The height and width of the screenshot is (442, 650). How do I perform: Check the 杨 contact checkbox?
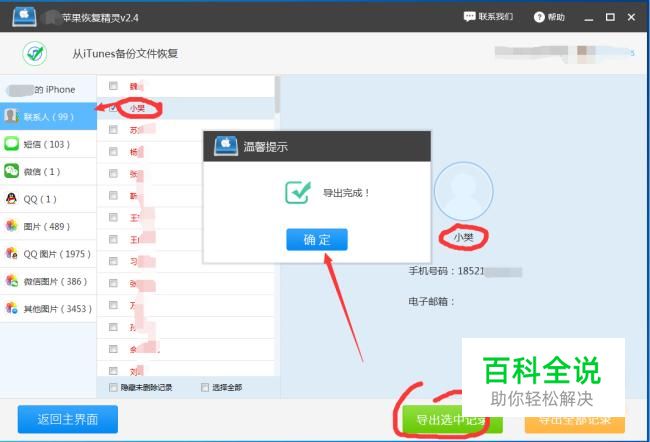[113, 152]
